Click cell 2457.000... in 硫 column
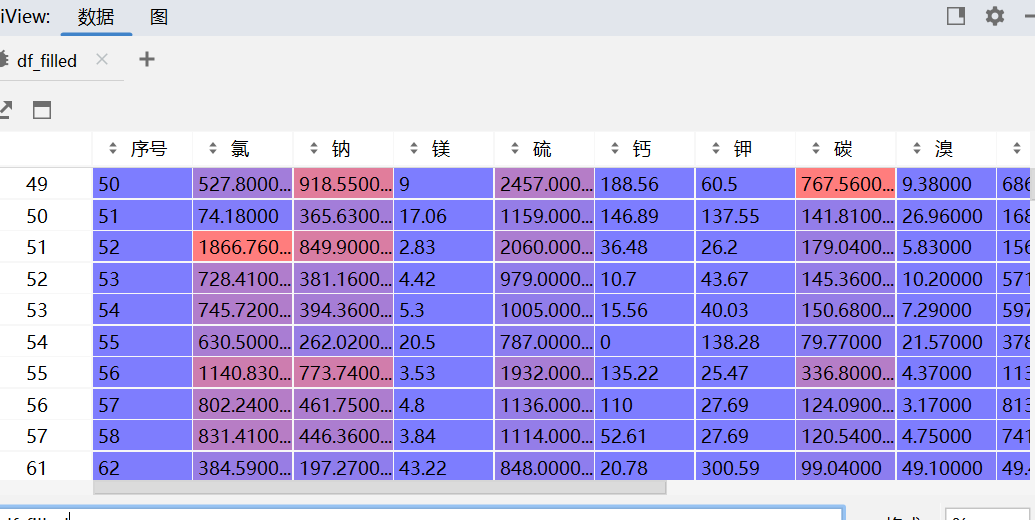 pyautogui.click(x=544, y=184)
